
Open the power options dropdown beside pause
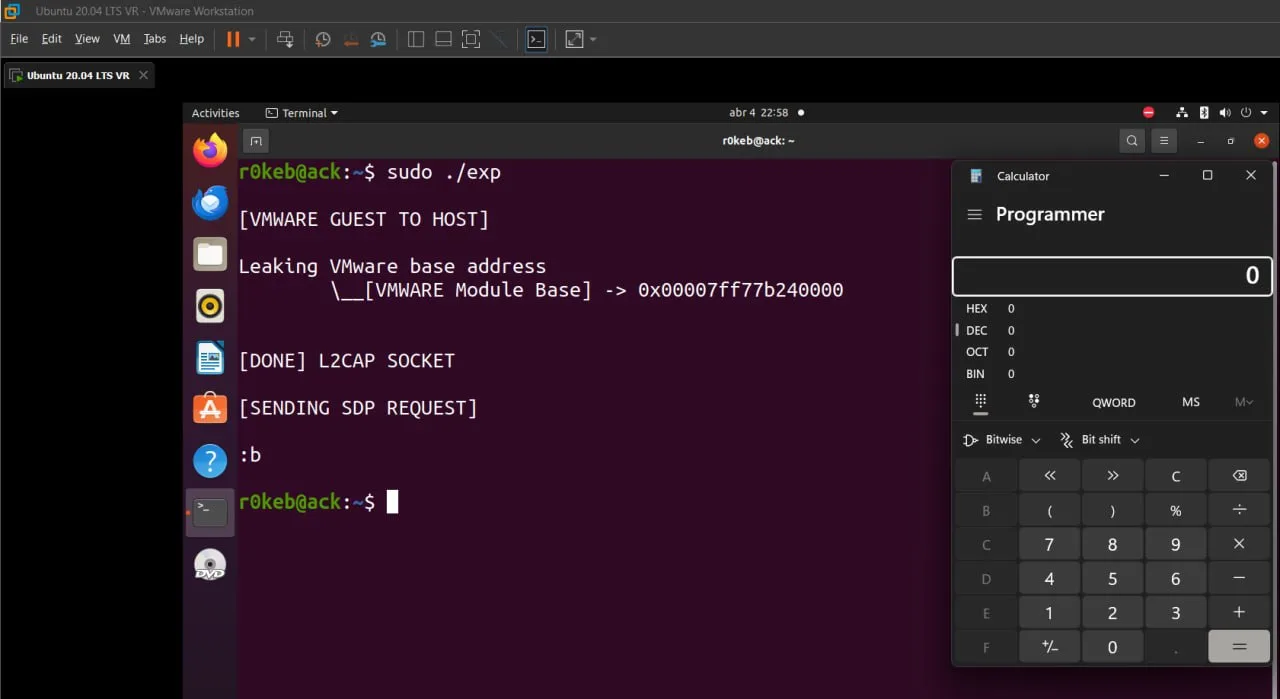[x=252, y=39]
